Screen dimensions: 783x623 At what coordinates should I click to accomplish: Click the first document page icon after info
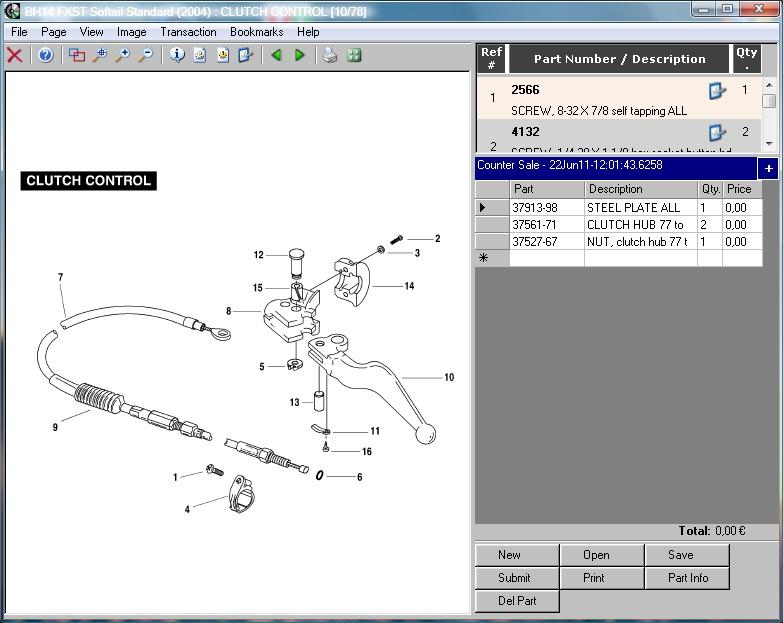[x=199, y=55]
